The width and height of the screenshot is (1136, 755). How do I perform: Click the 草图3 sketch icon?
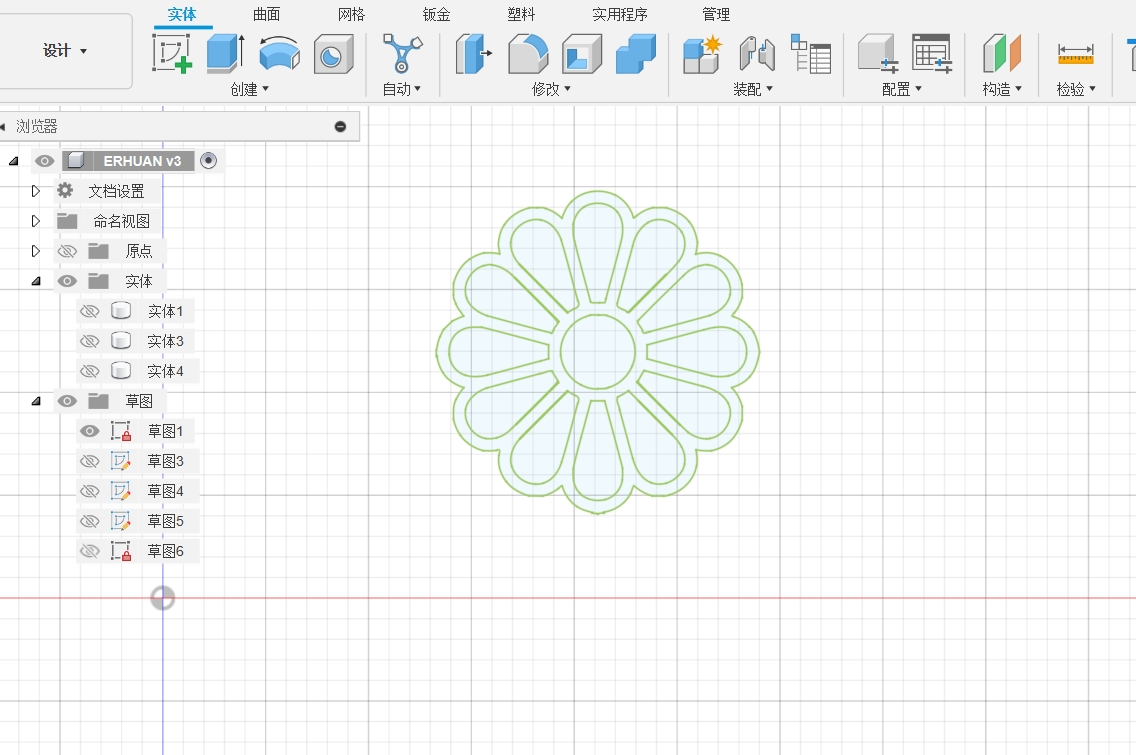click(x=120, y=461)
